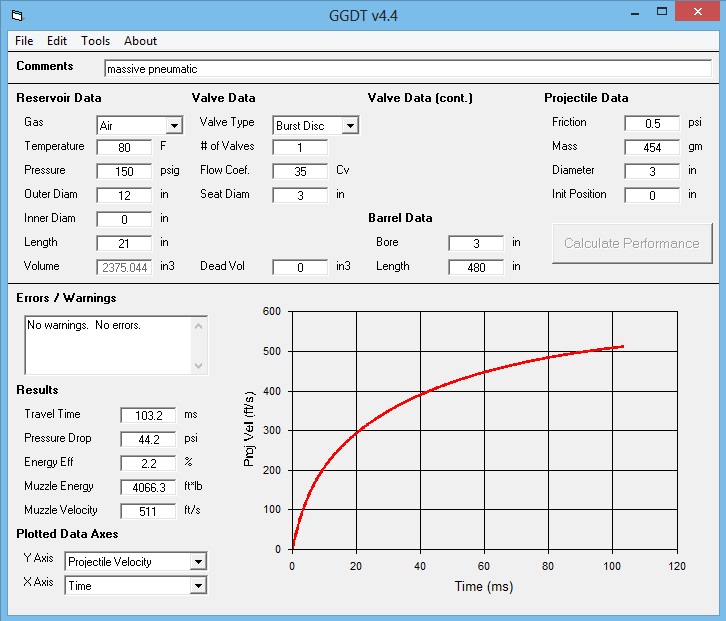Expand the Valve Type dropdown
This screenshot has width=726, height=621.
[x=350, y=126]
